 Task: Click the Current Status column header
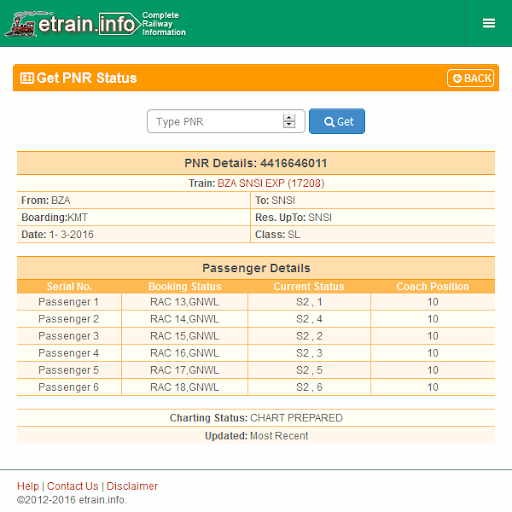click(309, 286)
